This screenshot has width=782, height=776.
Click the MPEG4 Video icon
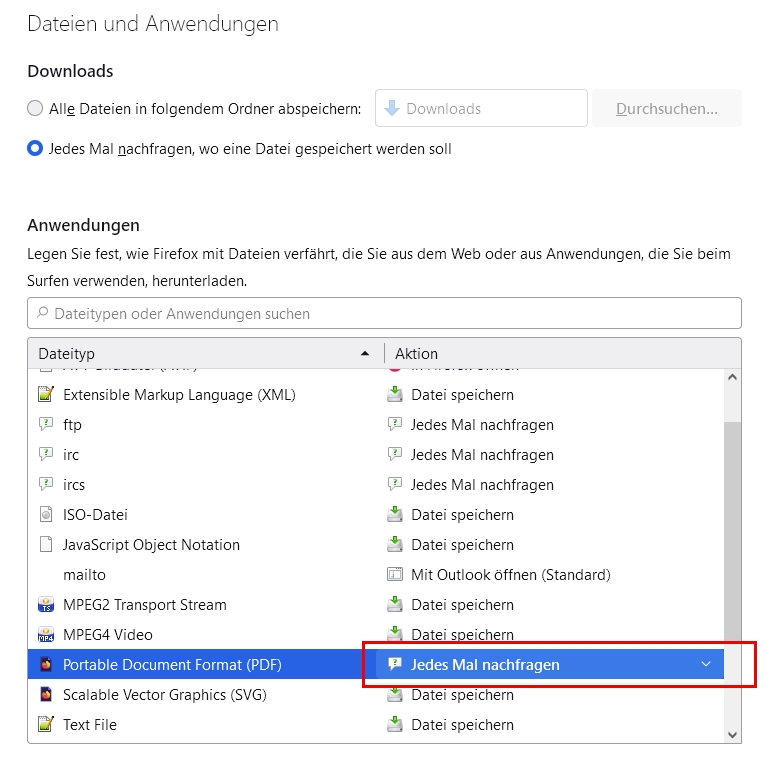tap(45, 635)
